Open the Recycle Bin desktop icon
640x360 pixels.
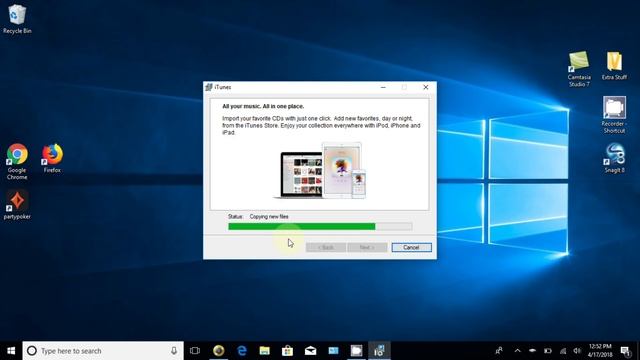17,18
